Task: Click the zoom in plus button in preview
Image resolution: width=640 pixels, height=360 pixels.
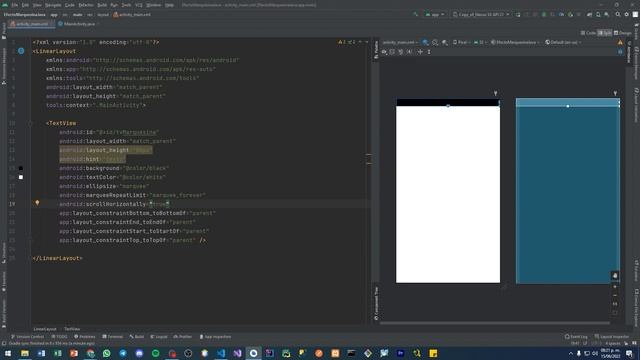Action: [615, 287]
